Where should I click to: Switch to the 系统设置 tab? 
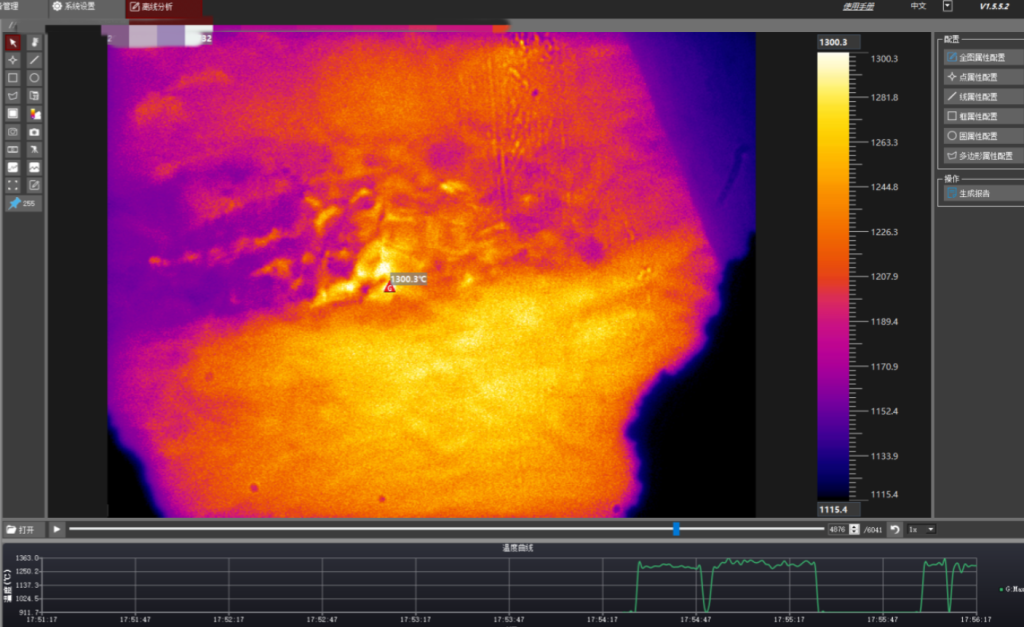(68, 6)
